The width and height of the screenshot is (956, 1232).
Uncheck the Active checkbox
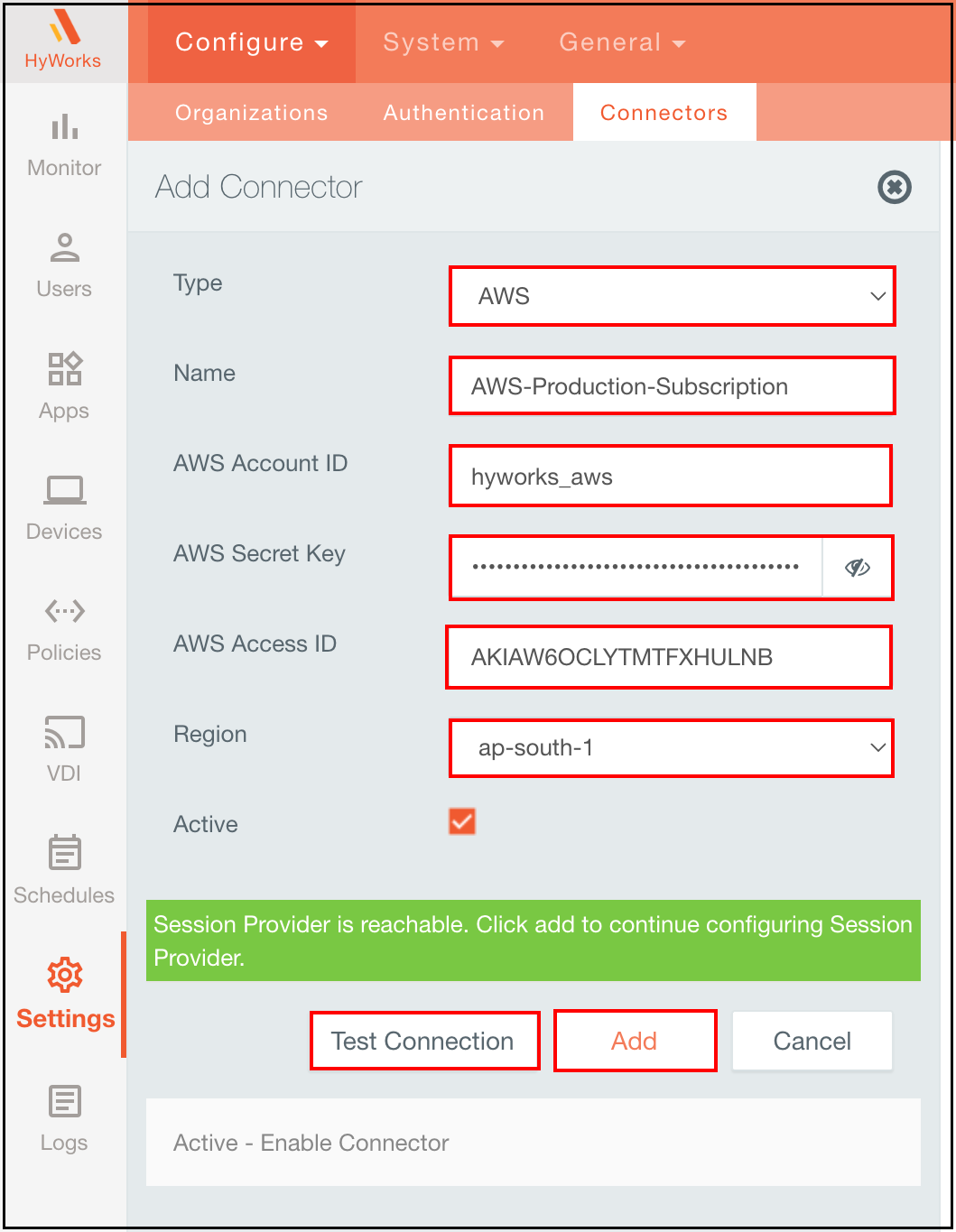tap(462, 821)
